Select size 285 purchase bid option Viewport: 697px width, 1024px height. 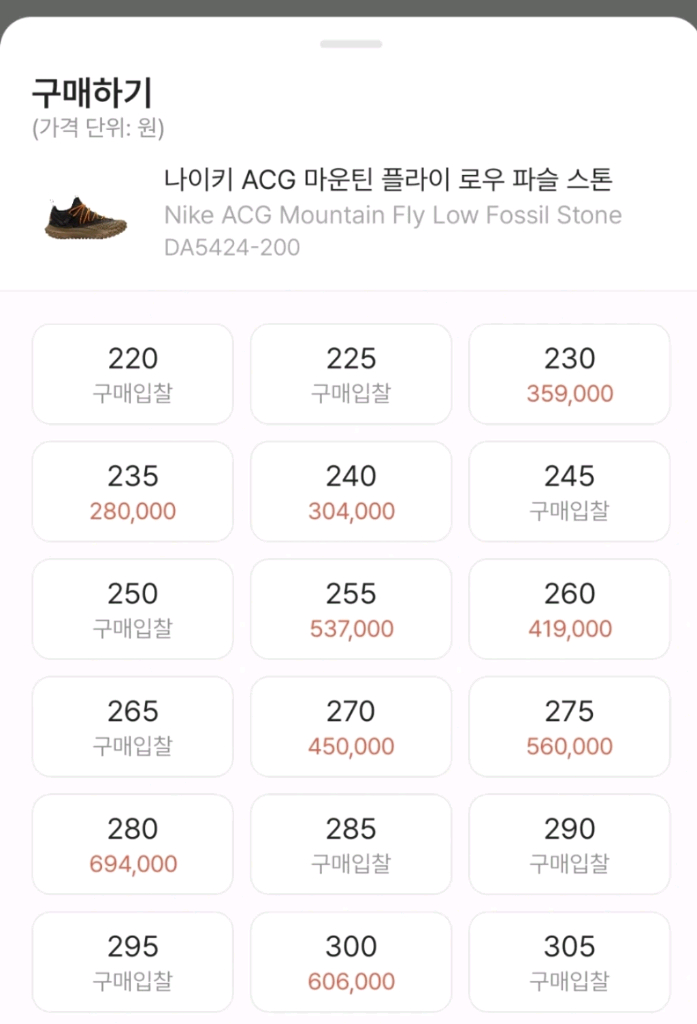(x=350, y=843)
